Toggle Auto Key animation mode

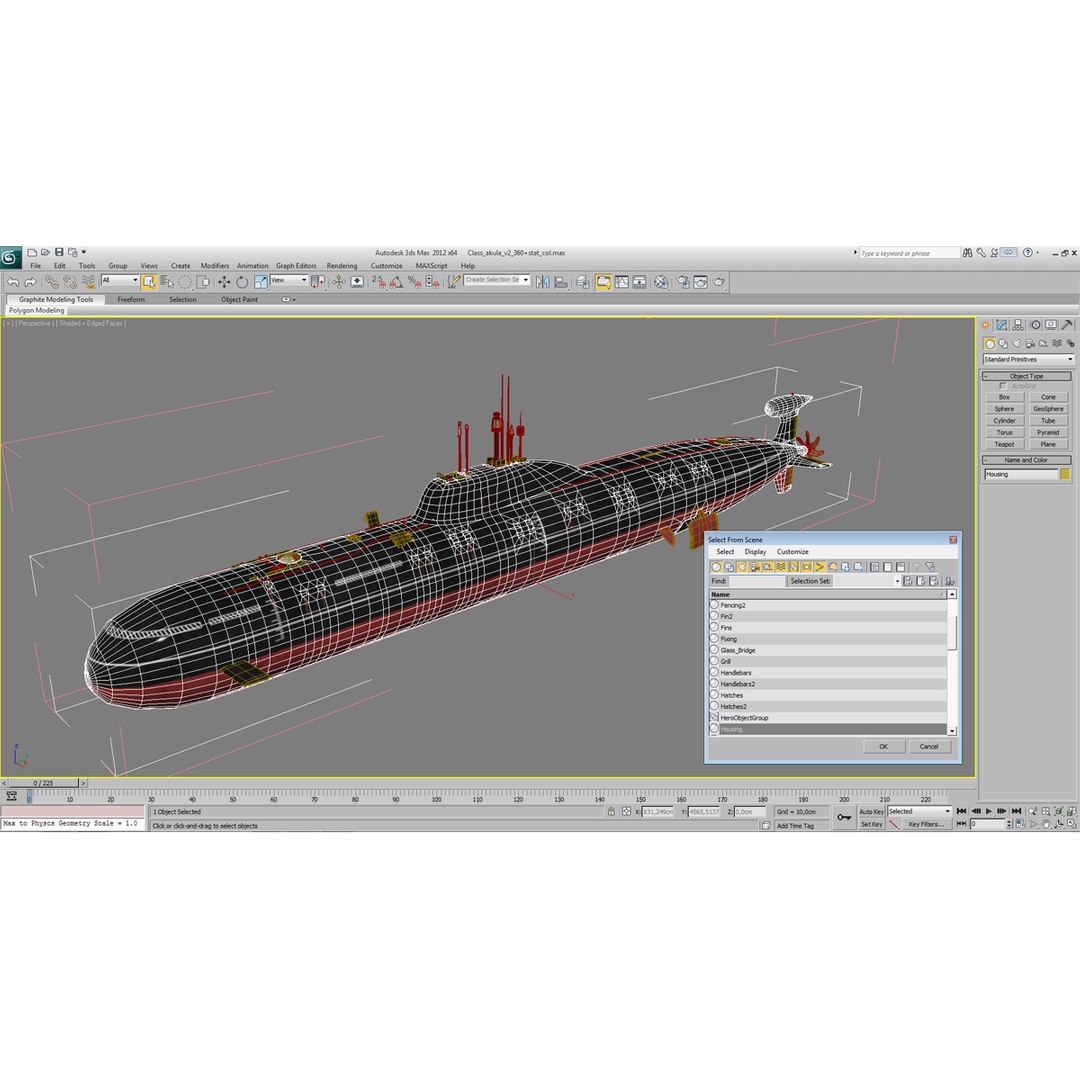[871, 811]
